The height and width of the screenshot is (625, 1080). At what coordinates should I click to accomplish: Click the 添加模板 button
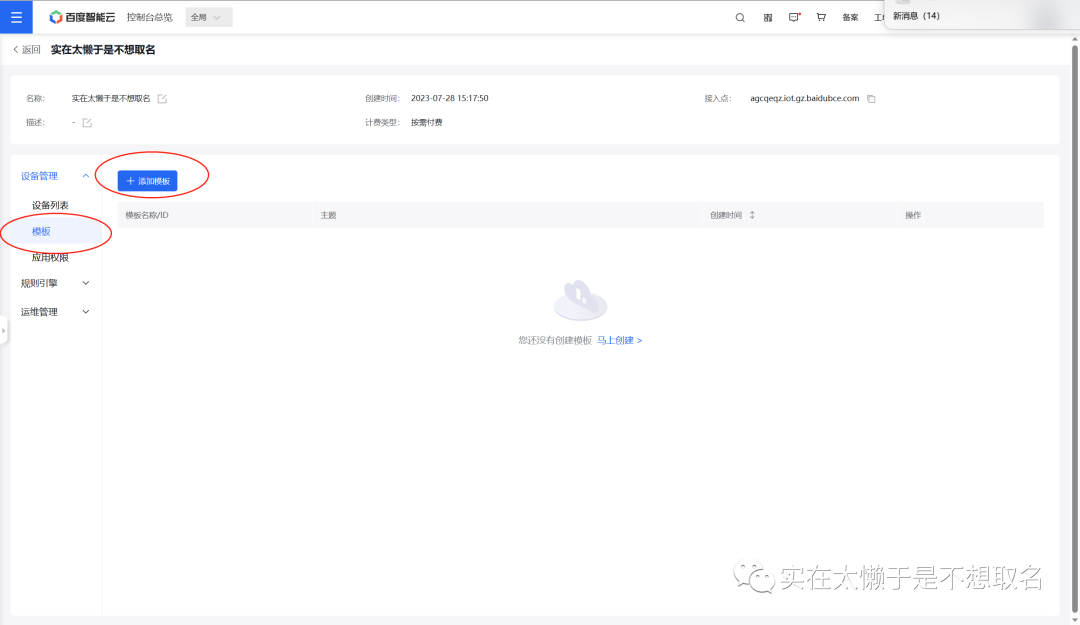(x=147, y=181)
